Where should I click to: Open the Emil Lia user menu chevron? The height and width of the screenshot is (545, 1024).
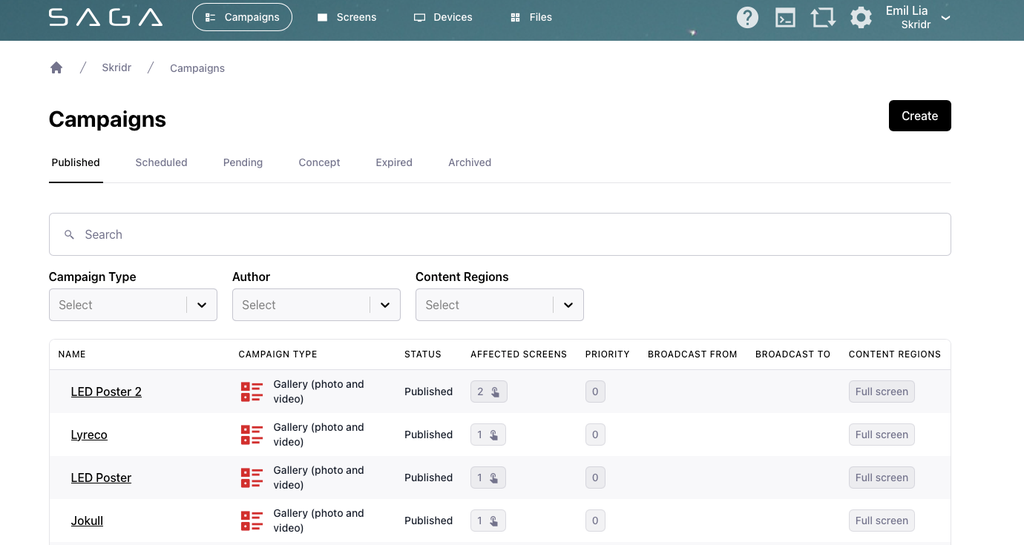945,18
